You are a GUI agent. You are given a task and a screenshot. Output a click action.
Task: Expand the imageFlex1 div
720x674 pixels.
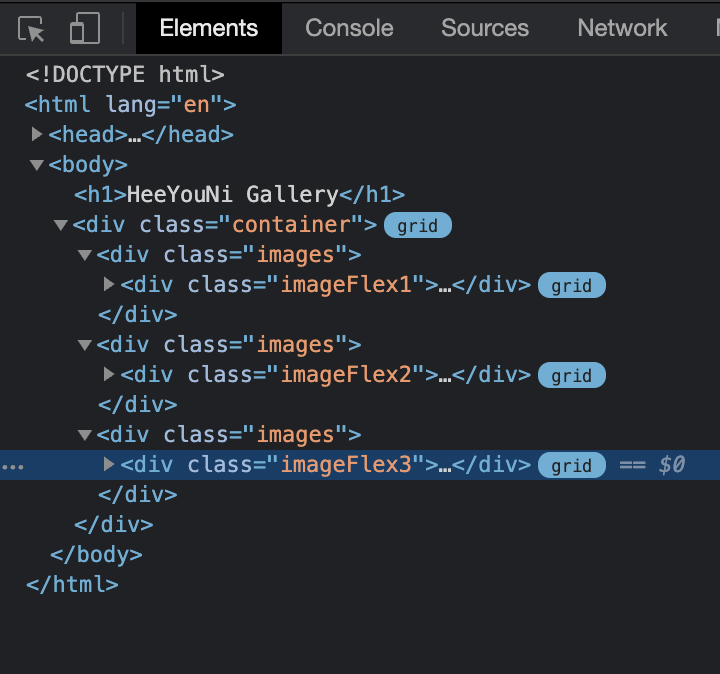109,284
